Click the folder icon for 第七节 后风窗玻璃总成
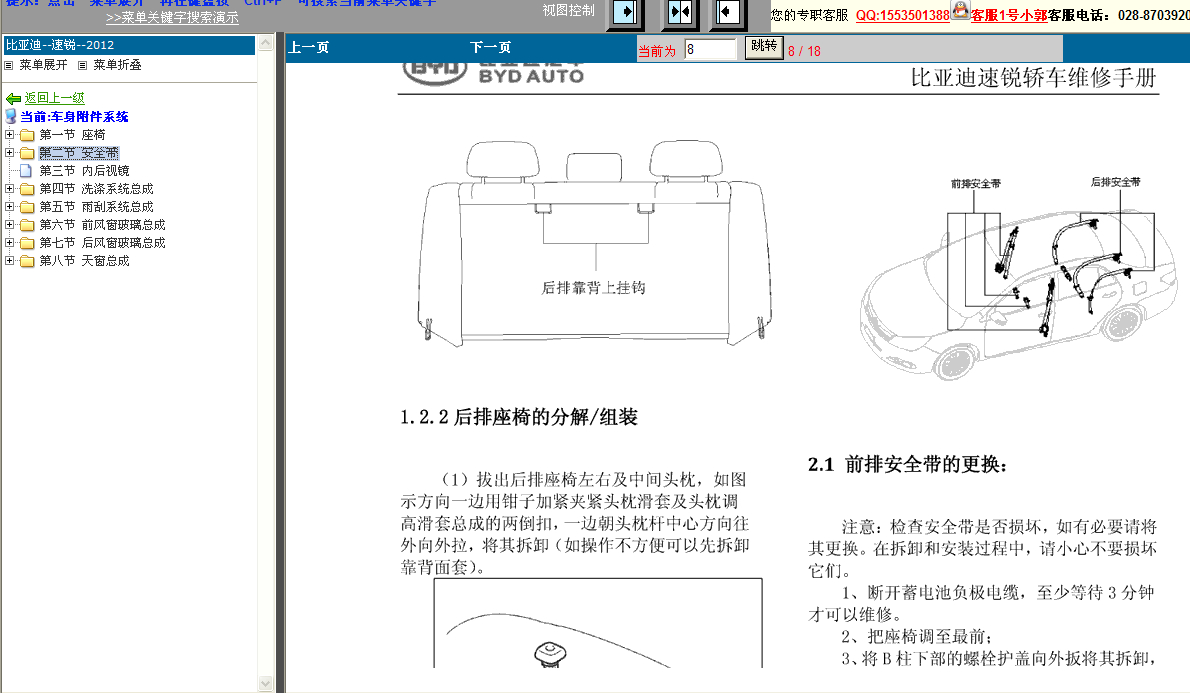Viewport: 1190px width, 693px height. click(27, 243)
